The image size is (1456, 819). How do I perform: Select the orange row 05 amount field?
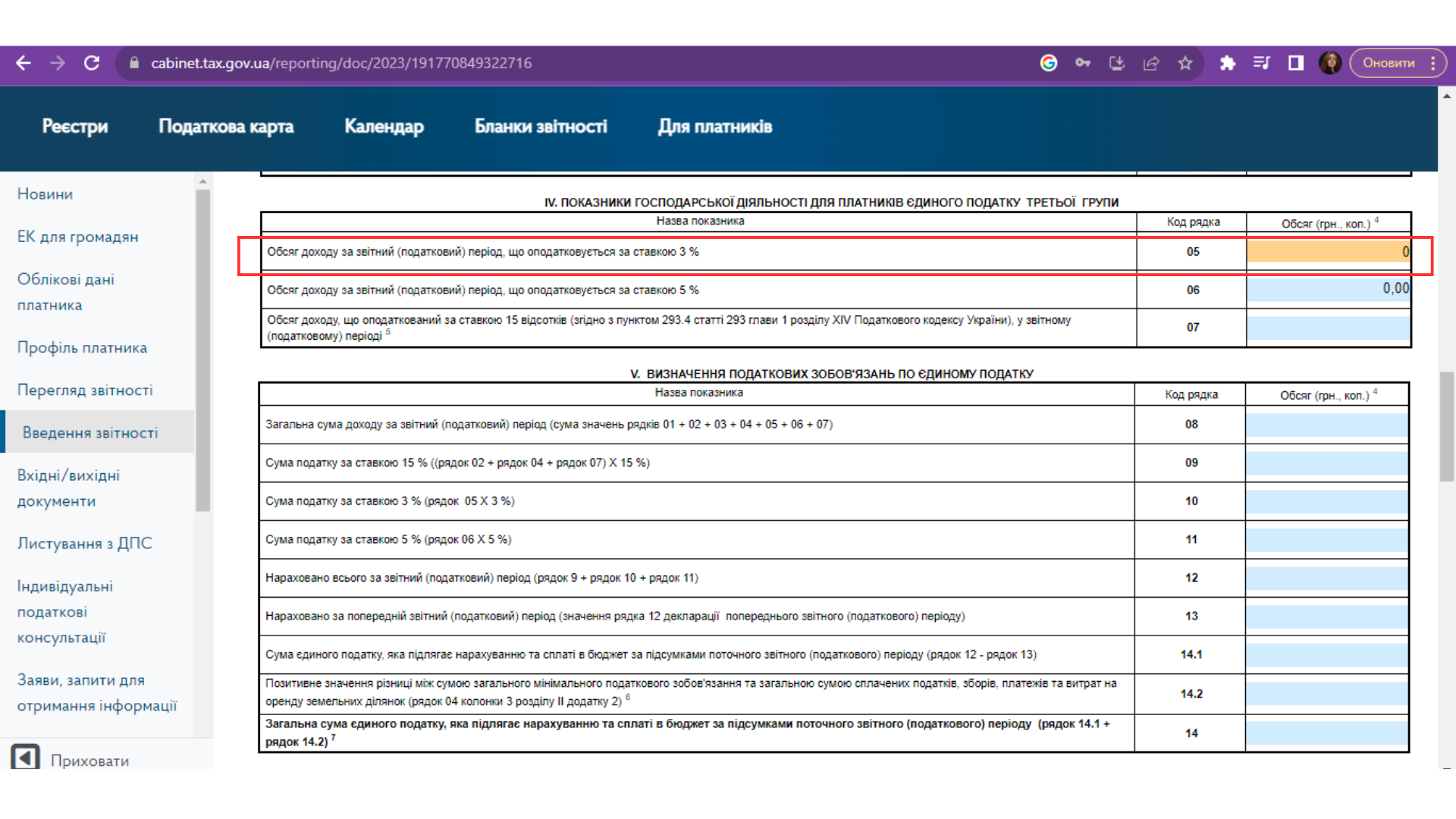[x=1328, y=252]
